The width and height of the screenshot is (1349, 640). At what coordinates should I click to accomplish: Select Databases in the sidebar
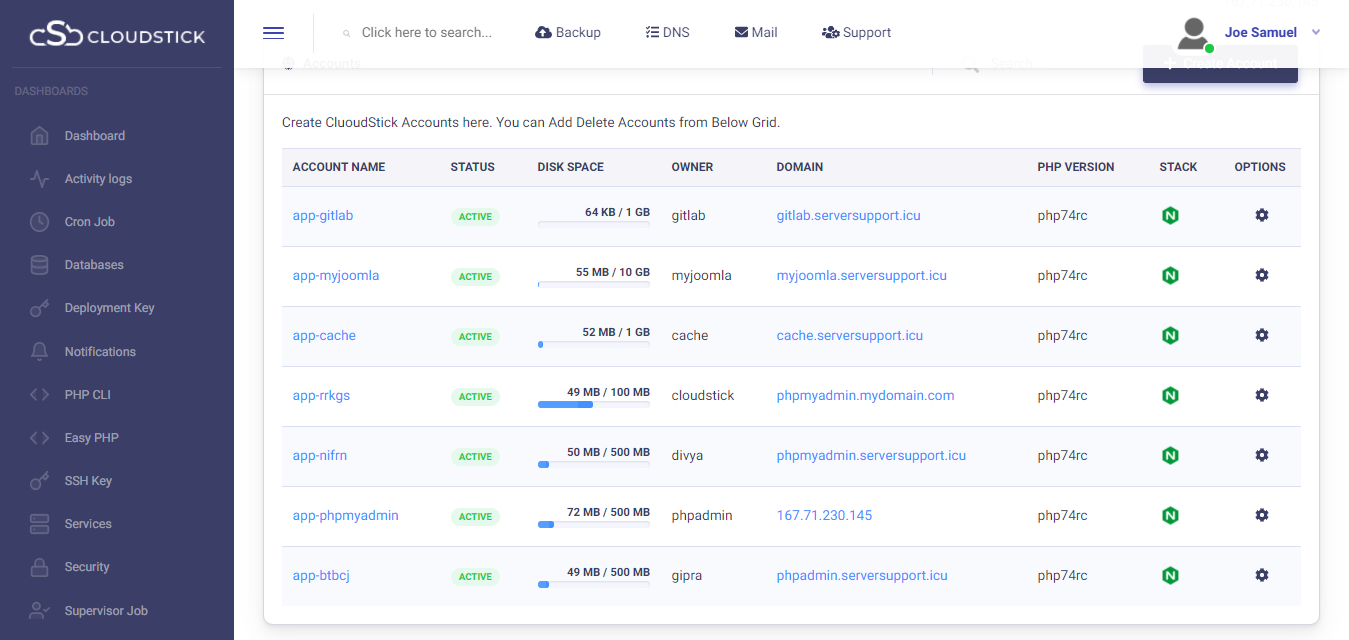point(94,265)
